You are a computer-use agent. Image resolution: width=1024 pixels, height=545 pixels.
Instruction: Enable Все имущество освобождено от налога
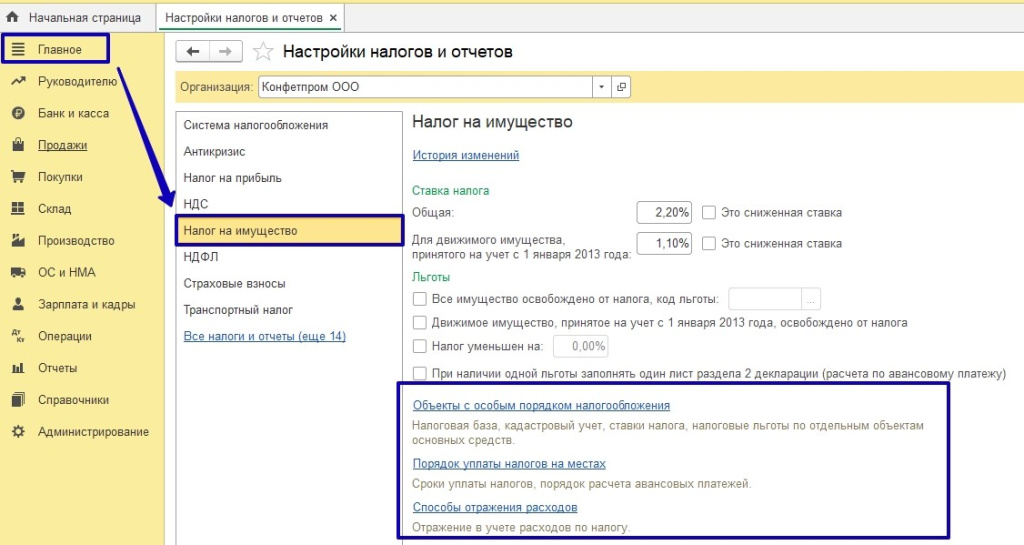tap(420, 299)
